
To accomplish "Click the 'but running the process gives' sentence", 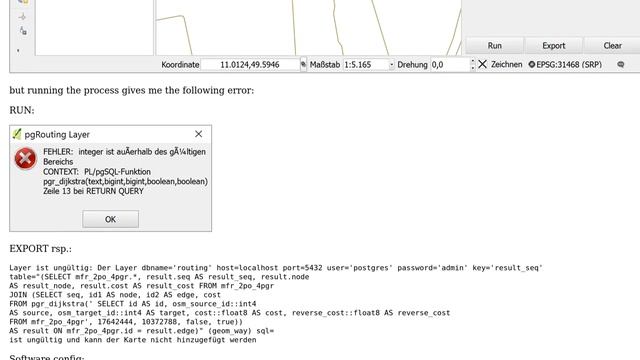I will [x=131, y=90].
